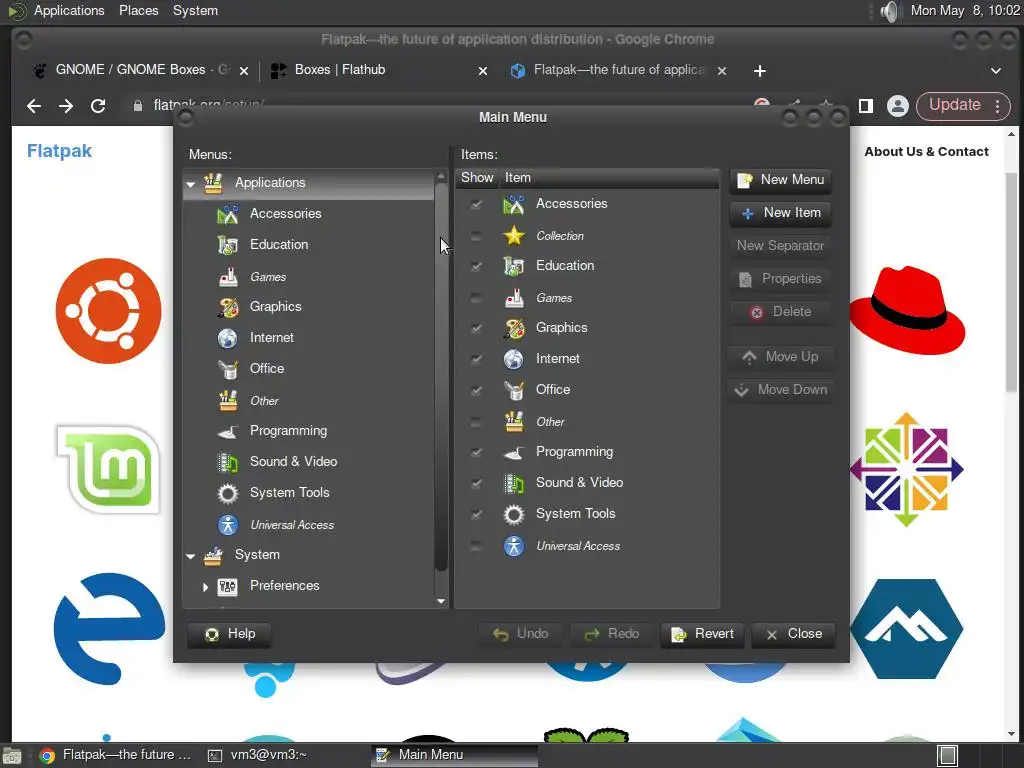Click Other icon in Items list
The height and width of the screenshot is (768, 1024).
(x=514, y=422)
